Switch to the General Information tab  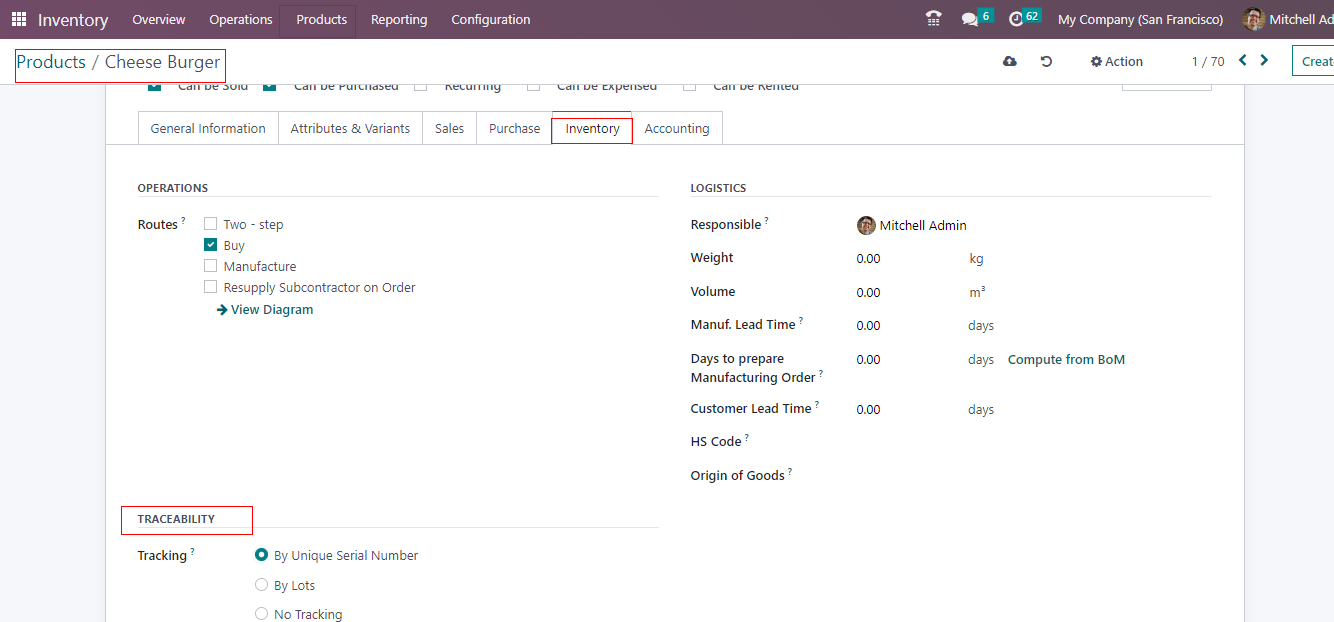(x=208, y=128)
